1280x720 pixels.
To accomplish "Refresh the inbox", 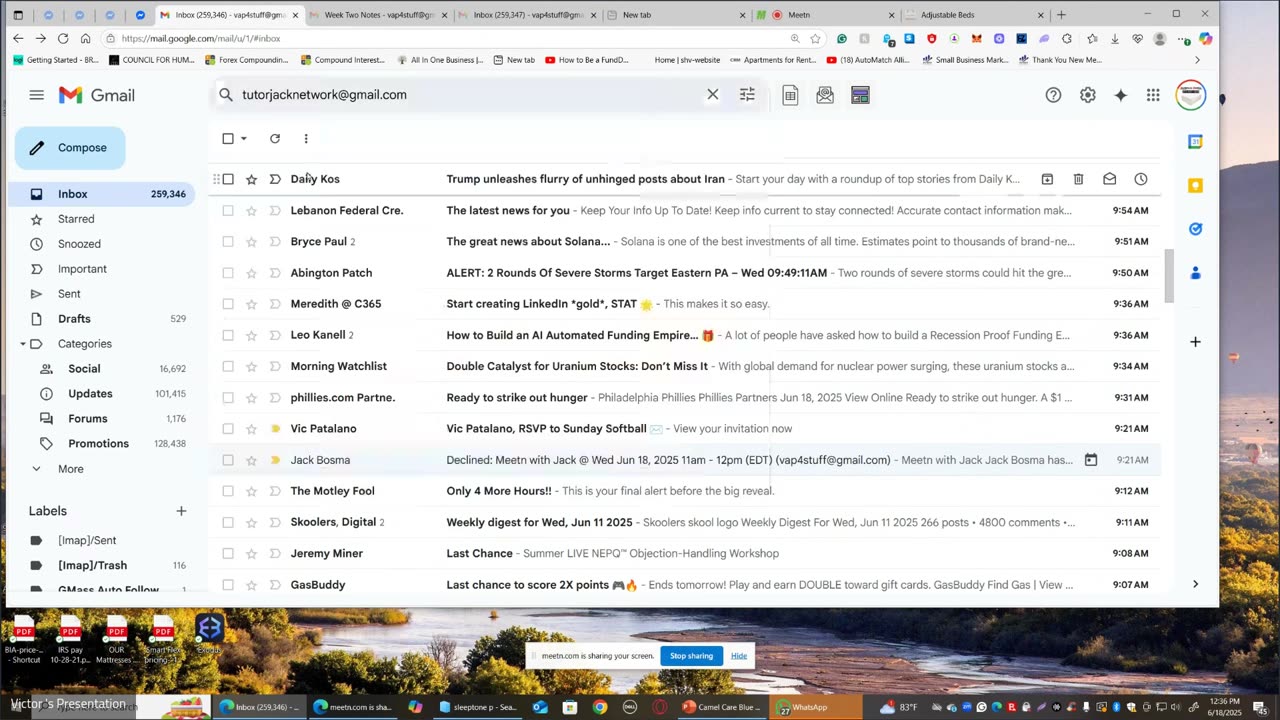I will (275, 139).
